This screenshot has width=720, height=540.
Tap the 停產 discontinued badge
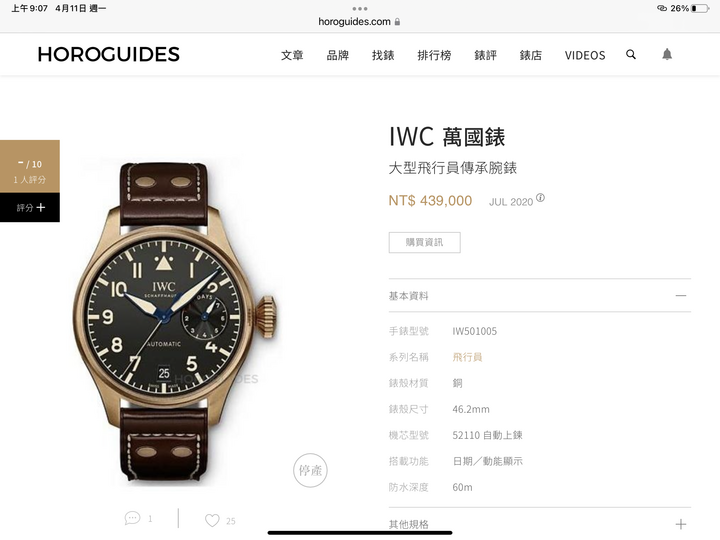click(310, 470)
